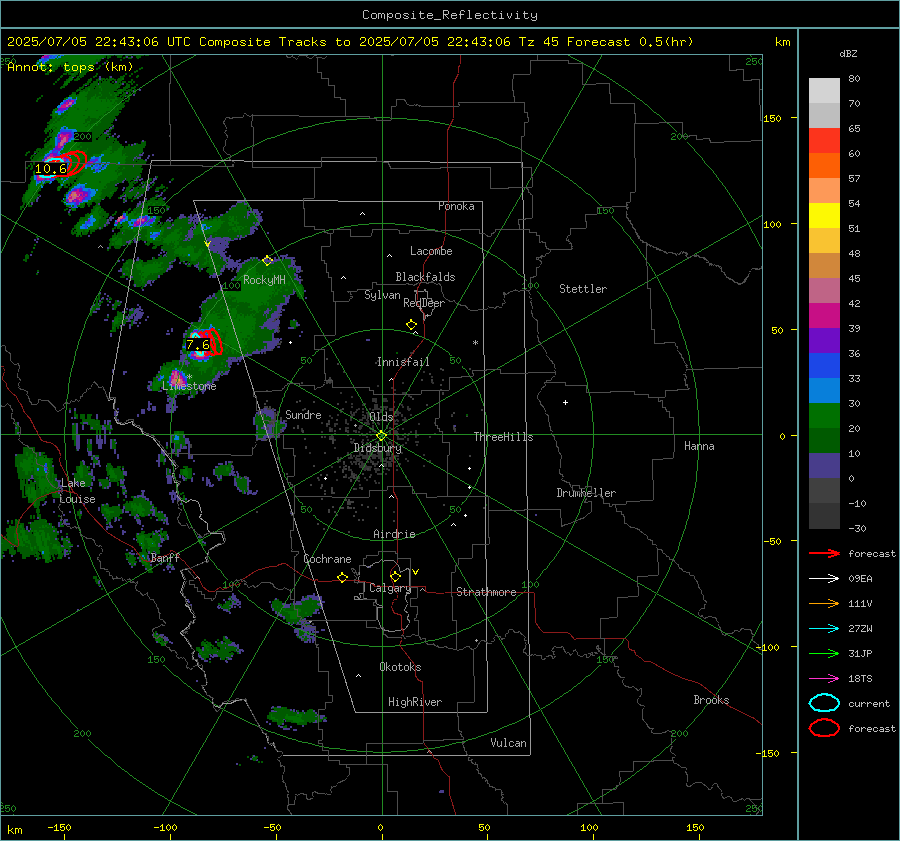Click the 7.6 km storm top label

click(x=198, y=345)
